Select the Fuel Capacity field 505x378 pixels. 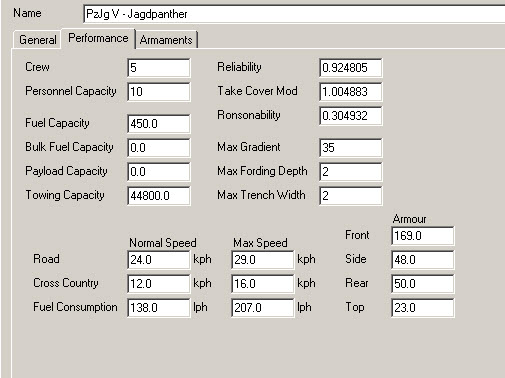click(x=159, y=124)
